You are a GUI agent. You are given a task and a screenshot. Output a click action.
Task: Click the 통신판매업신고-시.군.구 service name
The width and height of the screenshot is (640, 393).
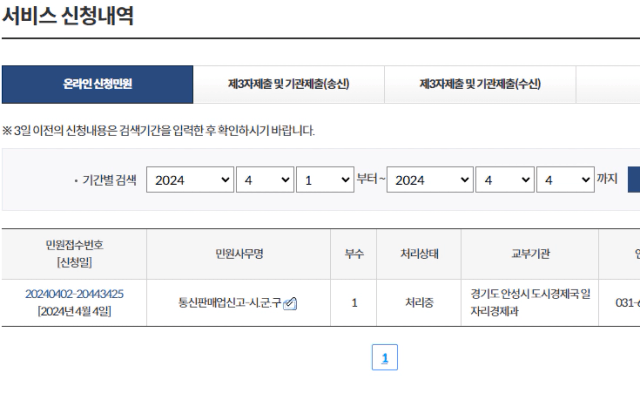pyautogui.click(x=230, y=303)
